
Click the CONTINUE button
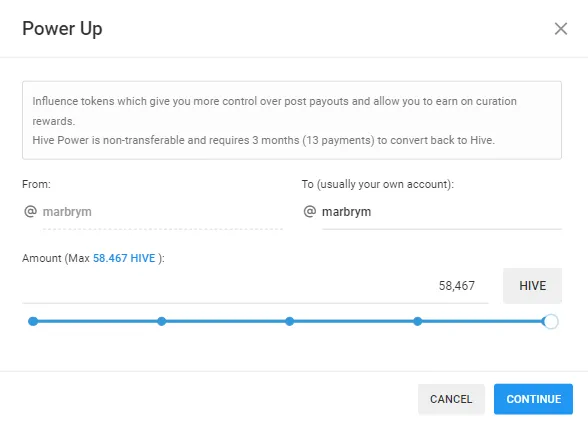point(533,399)
